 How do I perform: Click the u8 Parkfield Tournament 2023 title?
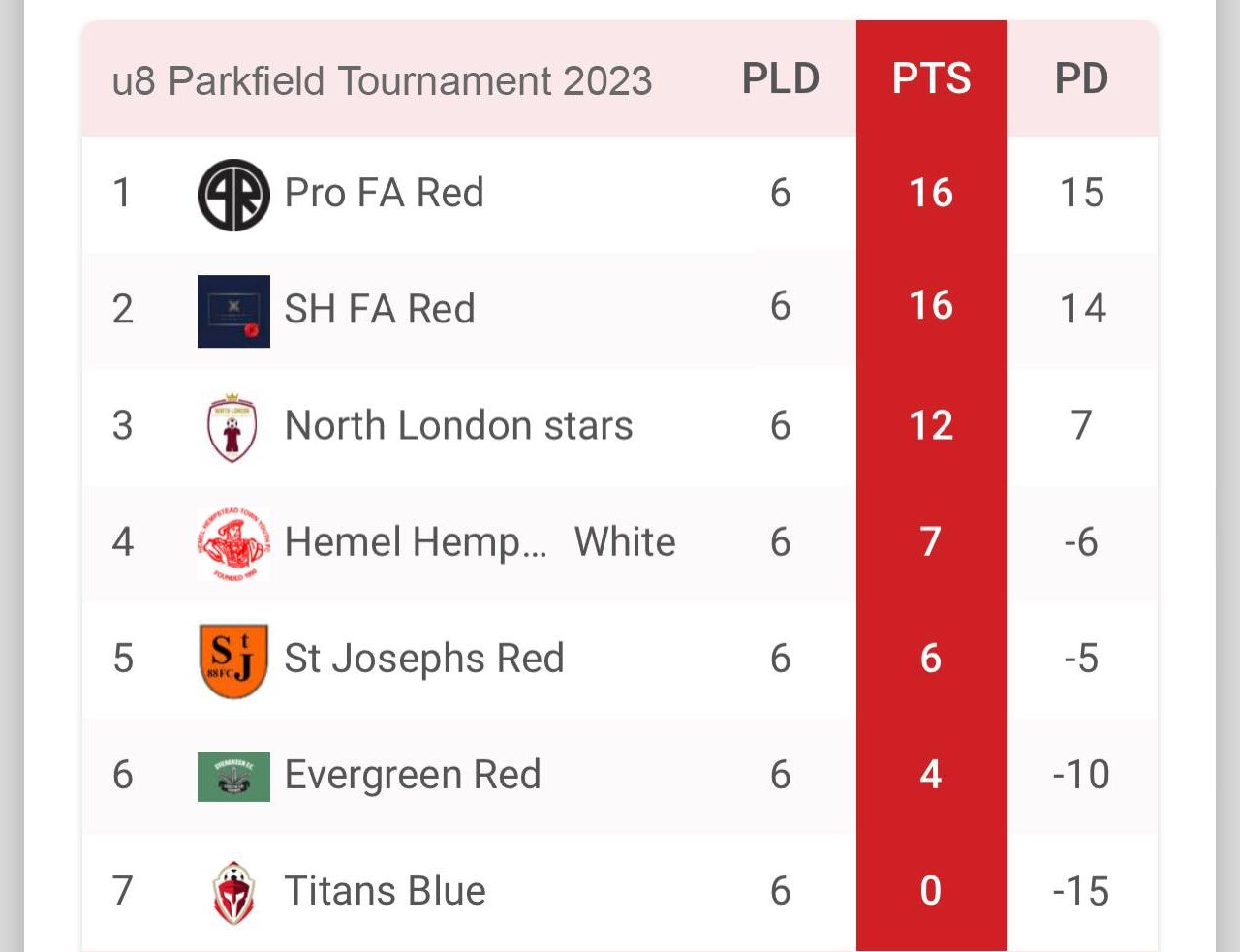tap(382, 81)
